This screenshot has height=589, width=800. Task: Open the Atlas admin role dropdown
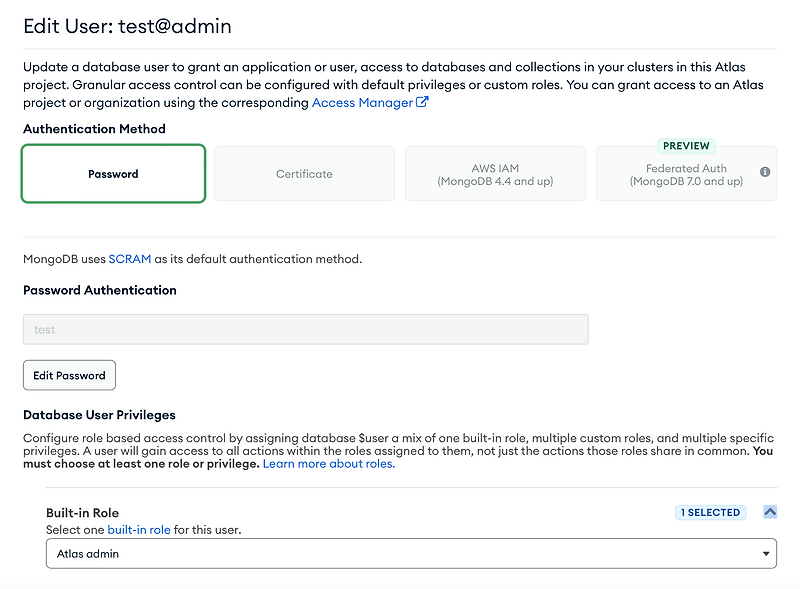(410, 553)
